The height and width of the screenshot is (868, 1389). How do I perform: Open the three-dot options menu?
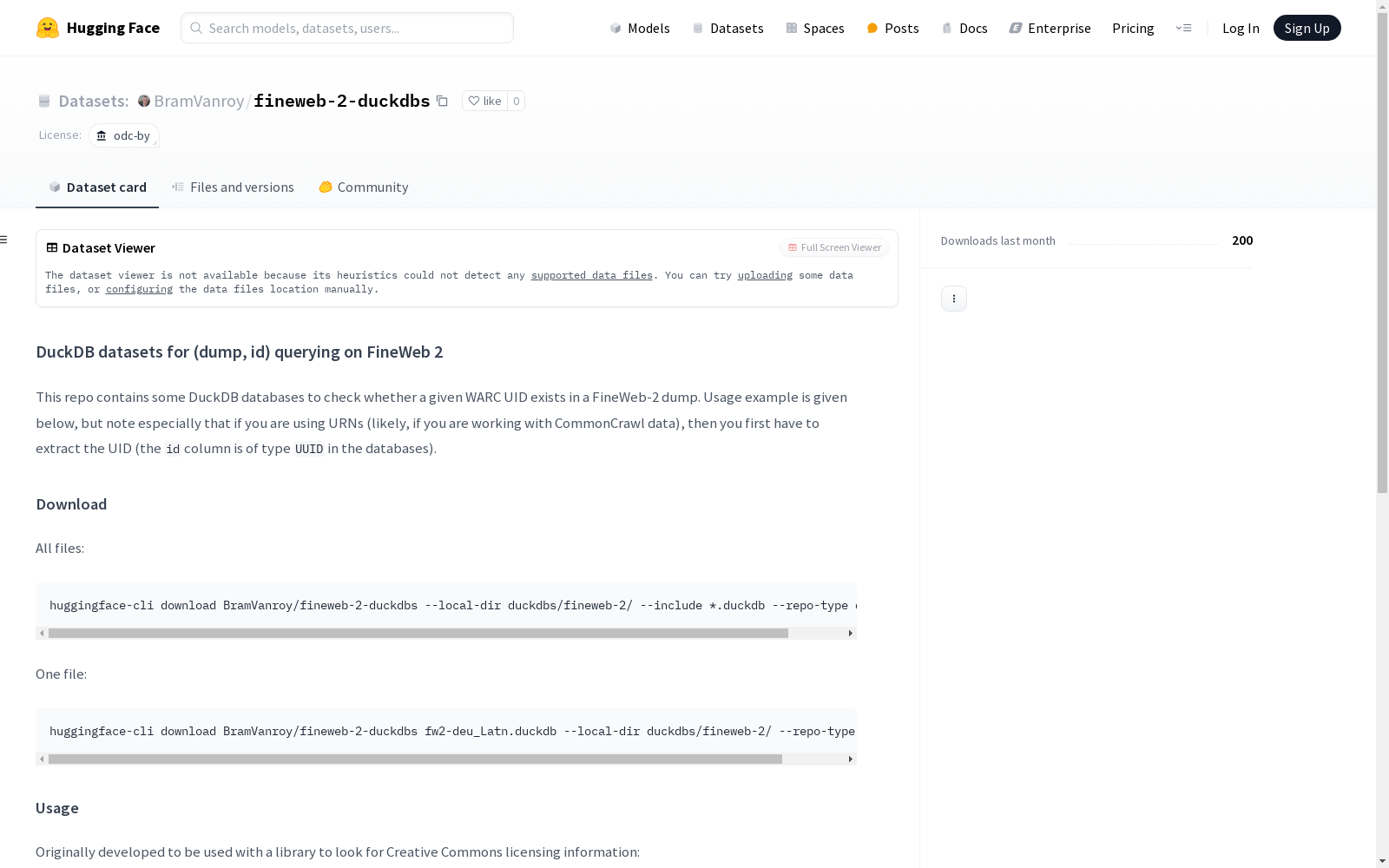coord(954,299)
